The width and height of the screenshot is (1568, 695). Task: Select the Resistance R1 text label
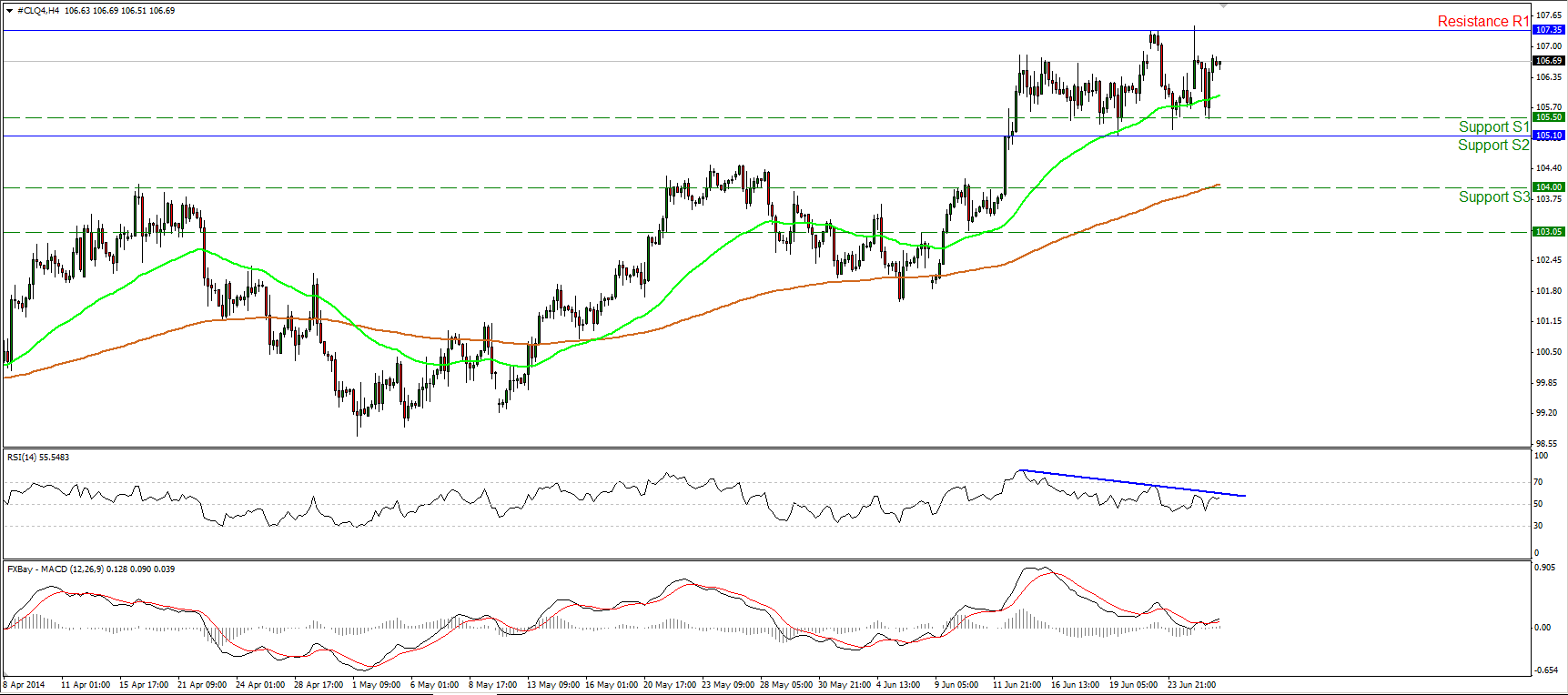click(1483, 21)
